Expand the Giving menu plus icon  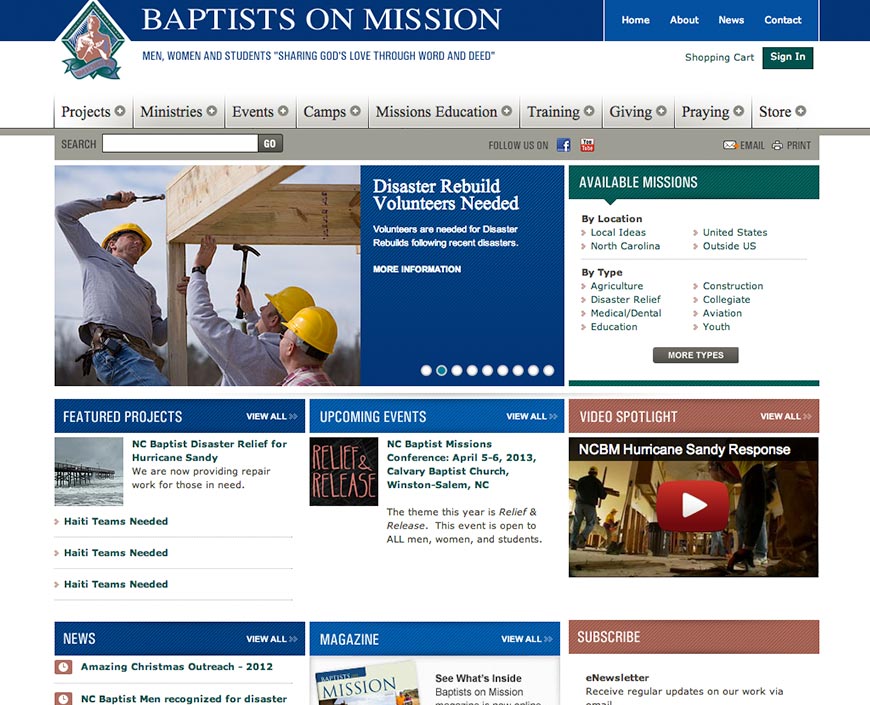pos(661,111)
